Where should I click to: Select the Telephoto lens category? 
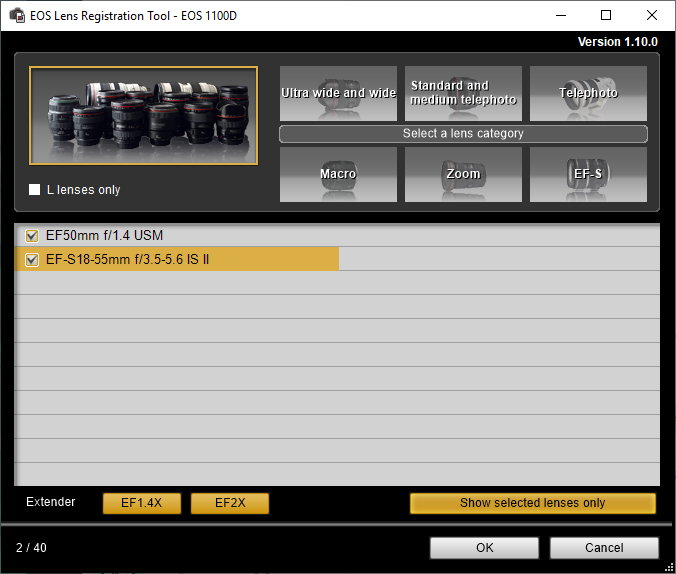(x=588, y=93)
